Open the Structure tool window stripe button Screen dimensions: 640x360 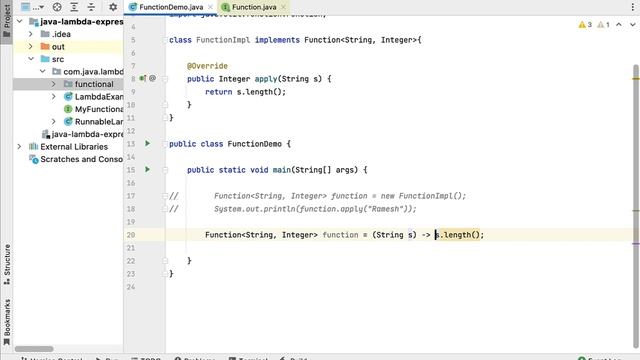click(x=7, y=264)
